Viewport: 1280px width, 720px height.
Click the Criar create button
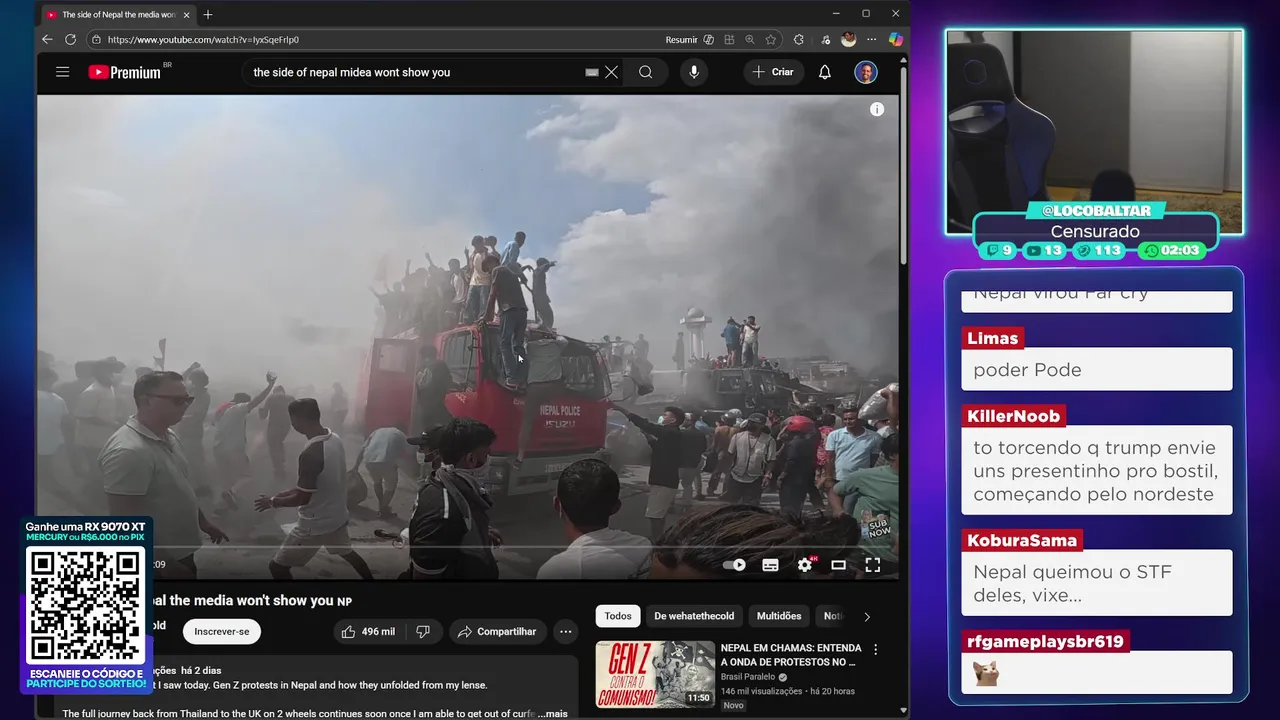pos(773,72)
